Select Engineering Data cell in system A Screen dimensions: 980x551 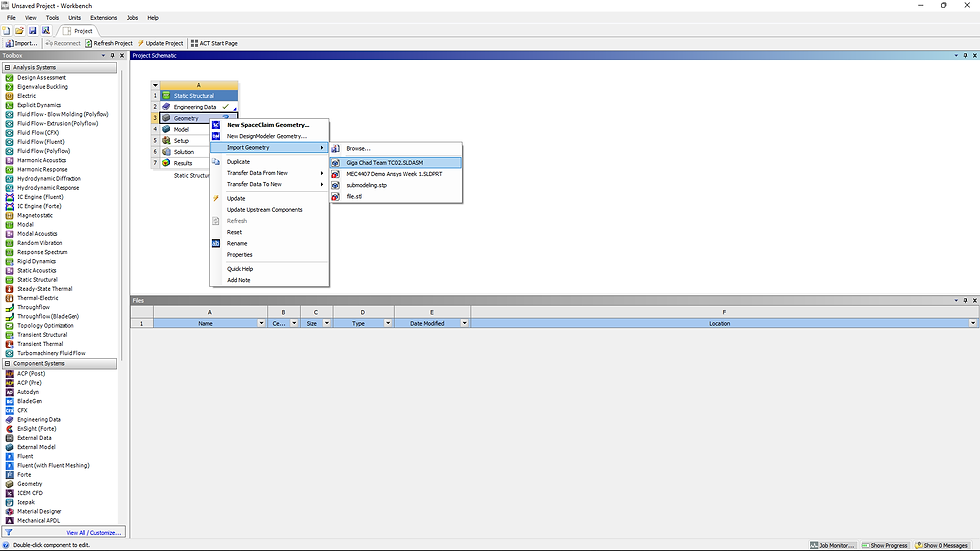point(199,107)
